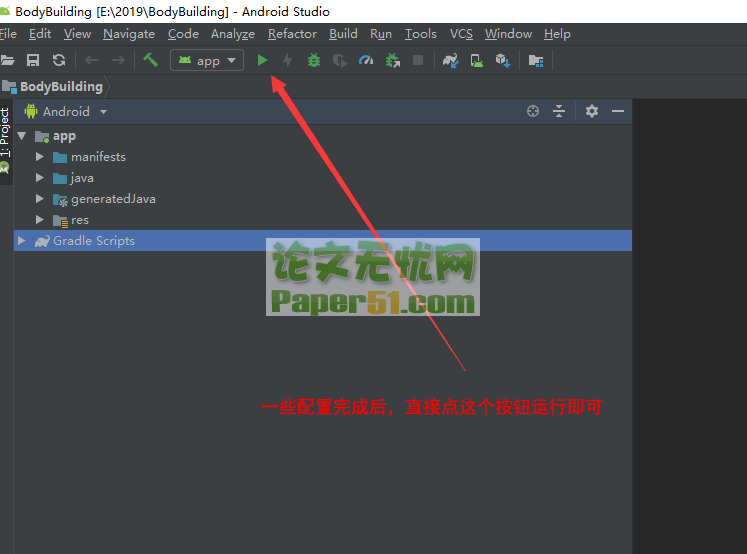Click the Back navigation arrow
747x554 pixels.
91,60
